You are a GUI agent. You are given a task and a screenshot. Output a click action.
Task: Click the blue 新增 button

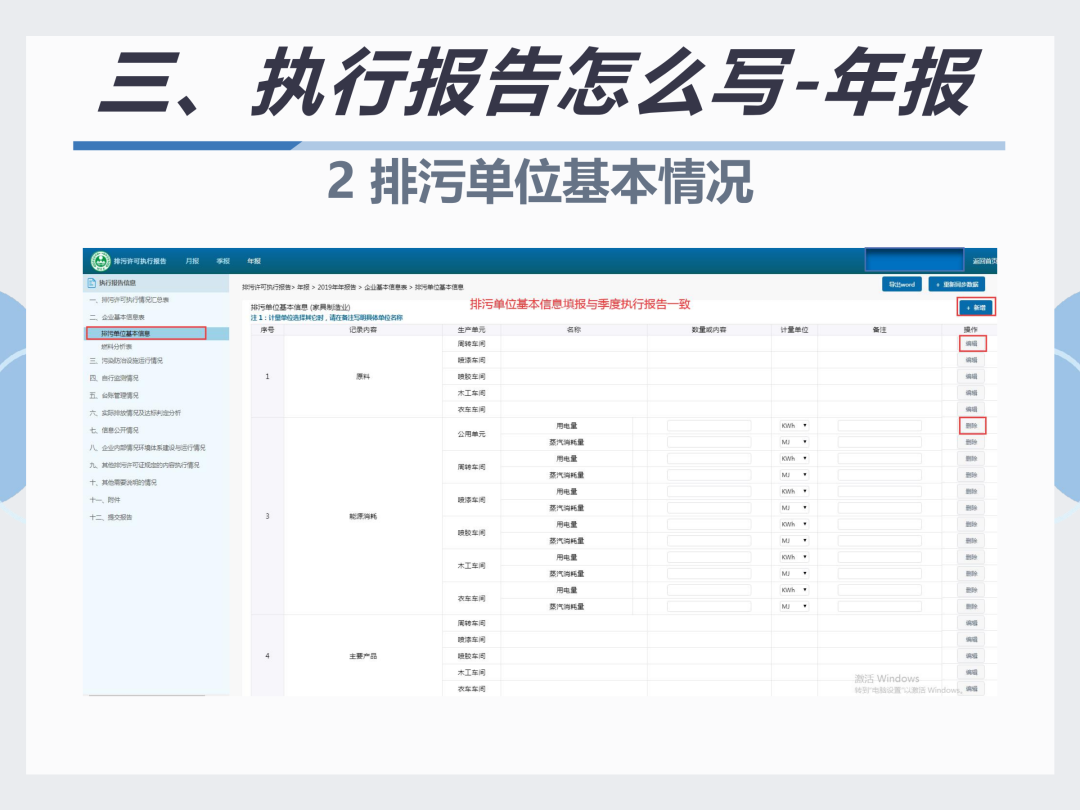tap(976, 307)
